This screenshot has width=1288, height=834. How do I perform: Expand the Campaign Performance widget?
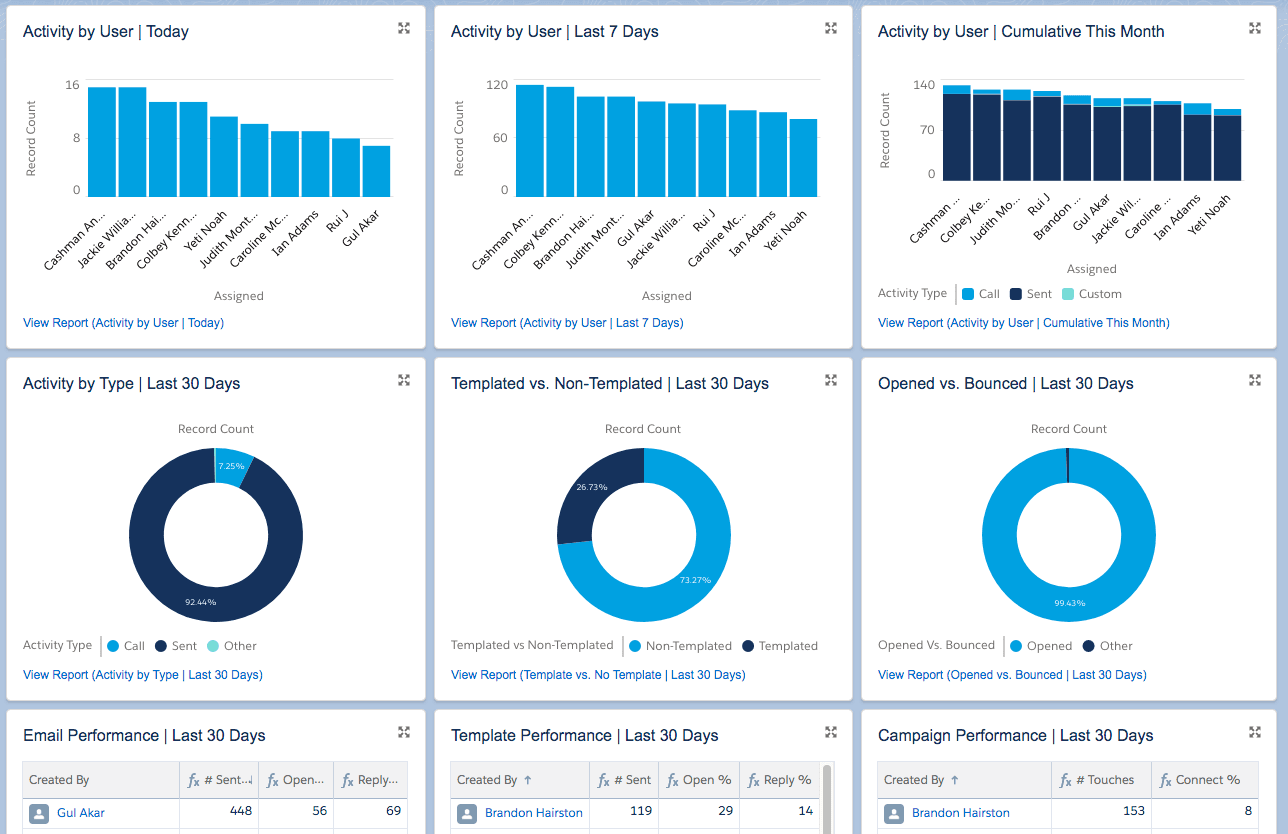[x=1255, y=732]
